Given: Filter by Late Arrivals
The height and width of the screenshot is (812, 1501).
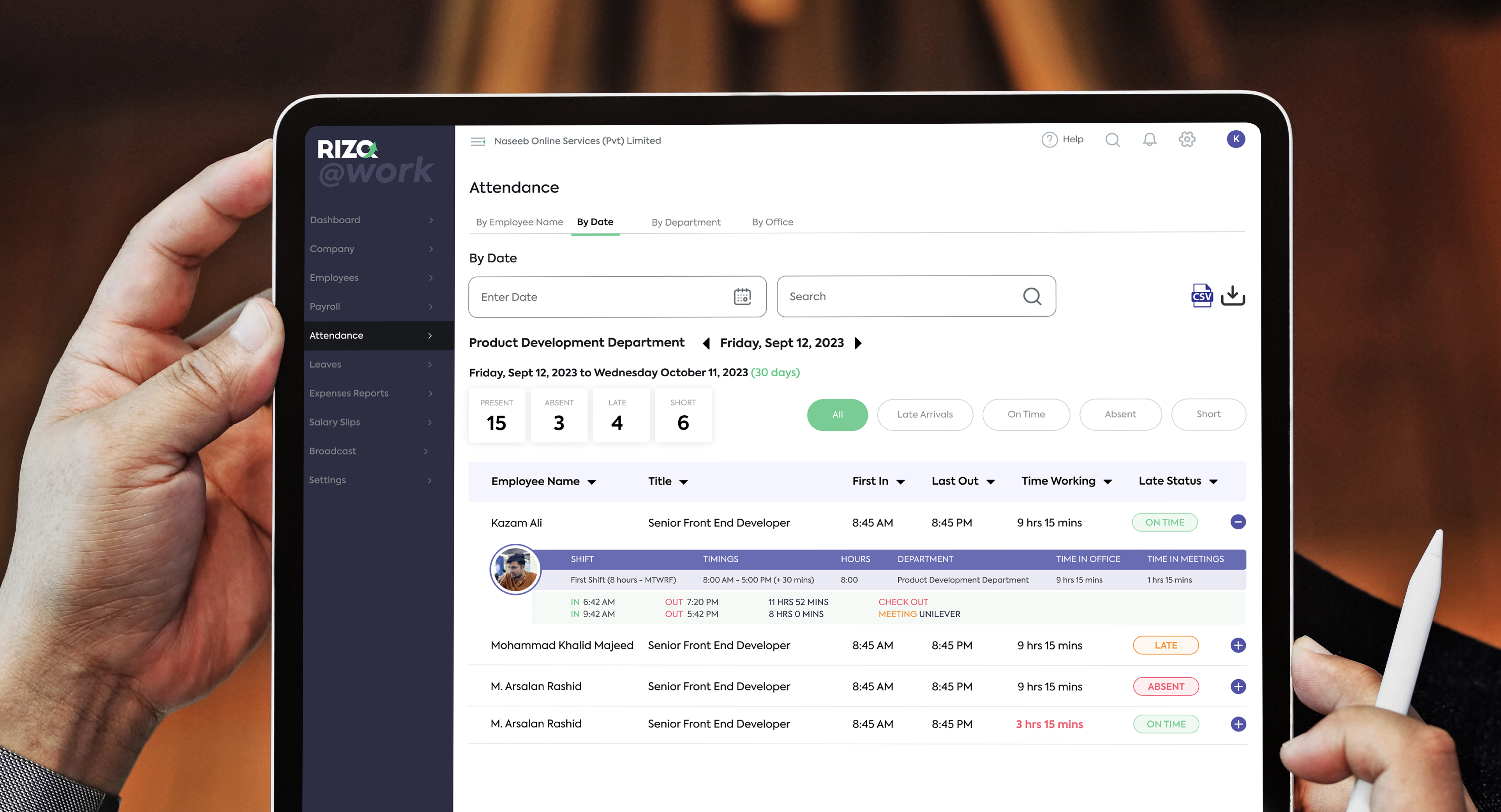Looking at the screenshot, I should [925, 415].
